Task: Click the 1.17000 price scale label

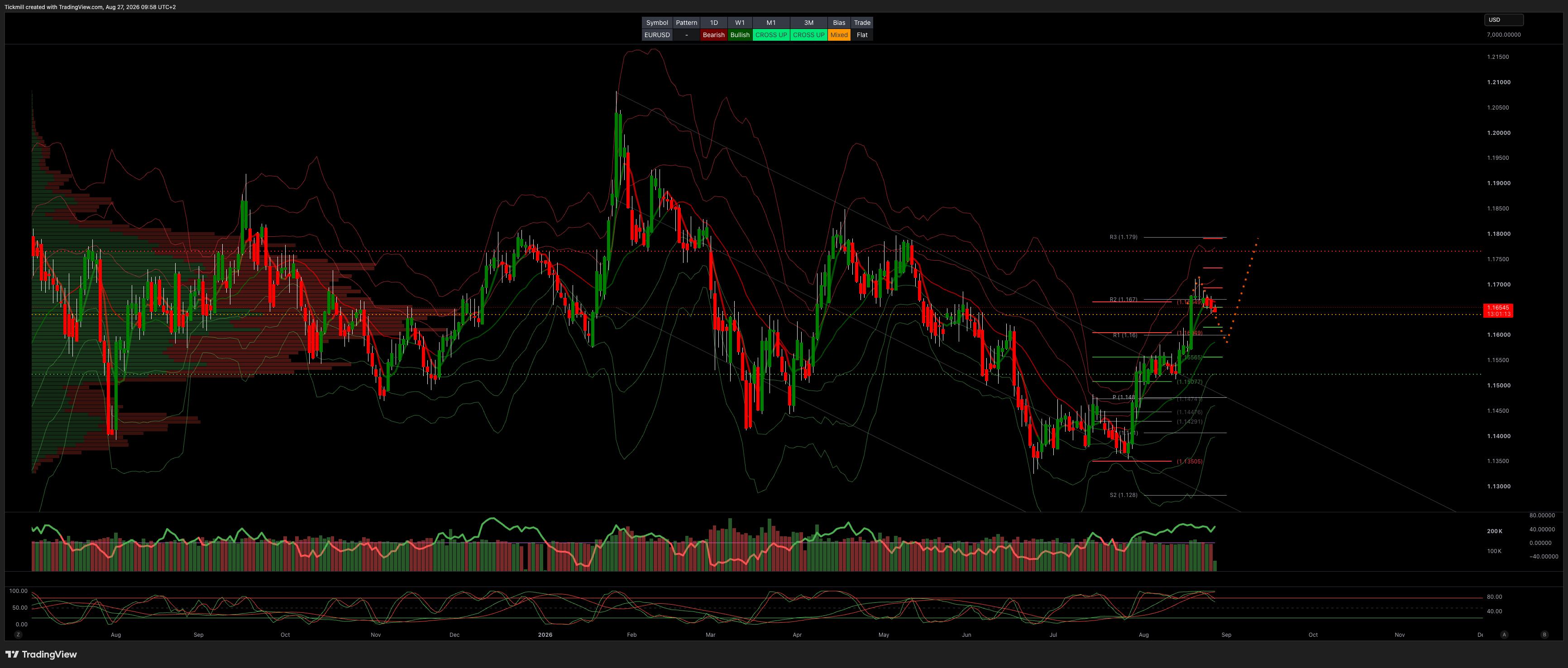Action: (x=1499, y=284)
